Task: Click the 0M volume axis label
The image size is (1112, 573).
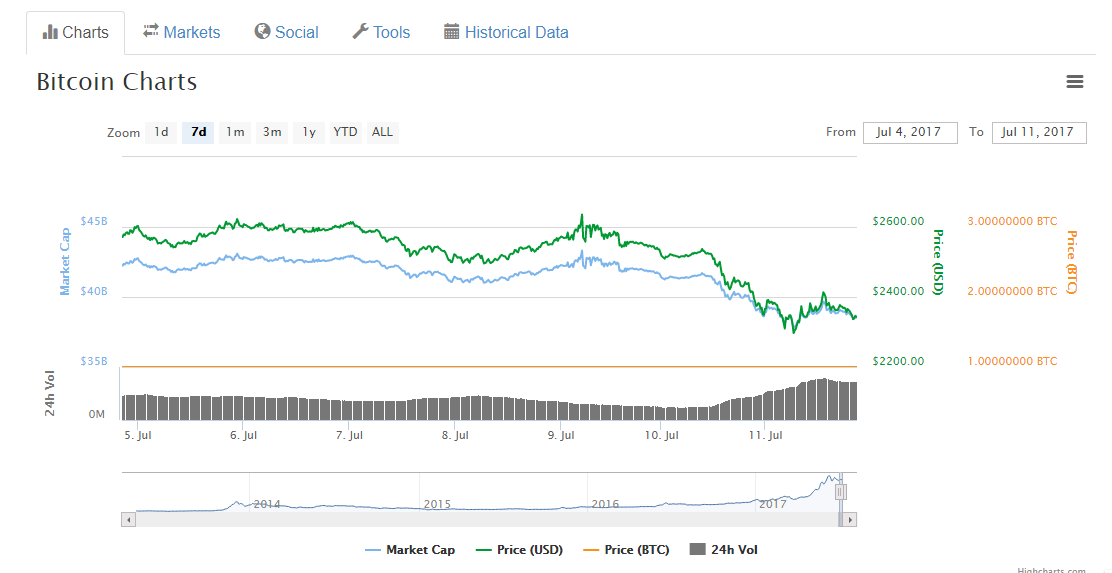Action: tap(96, 413)
